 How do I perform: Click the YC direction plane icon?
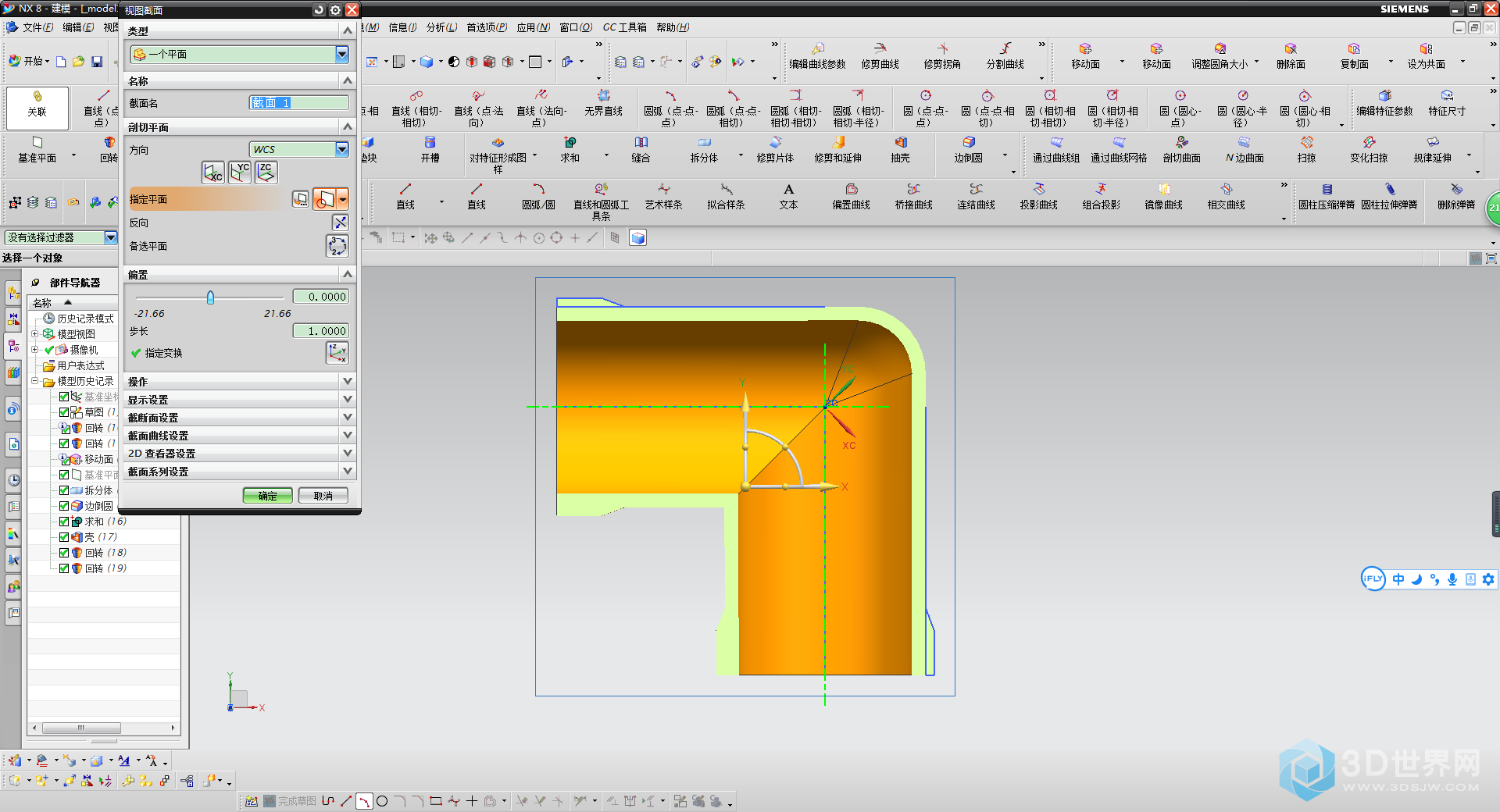pos(240,173)
